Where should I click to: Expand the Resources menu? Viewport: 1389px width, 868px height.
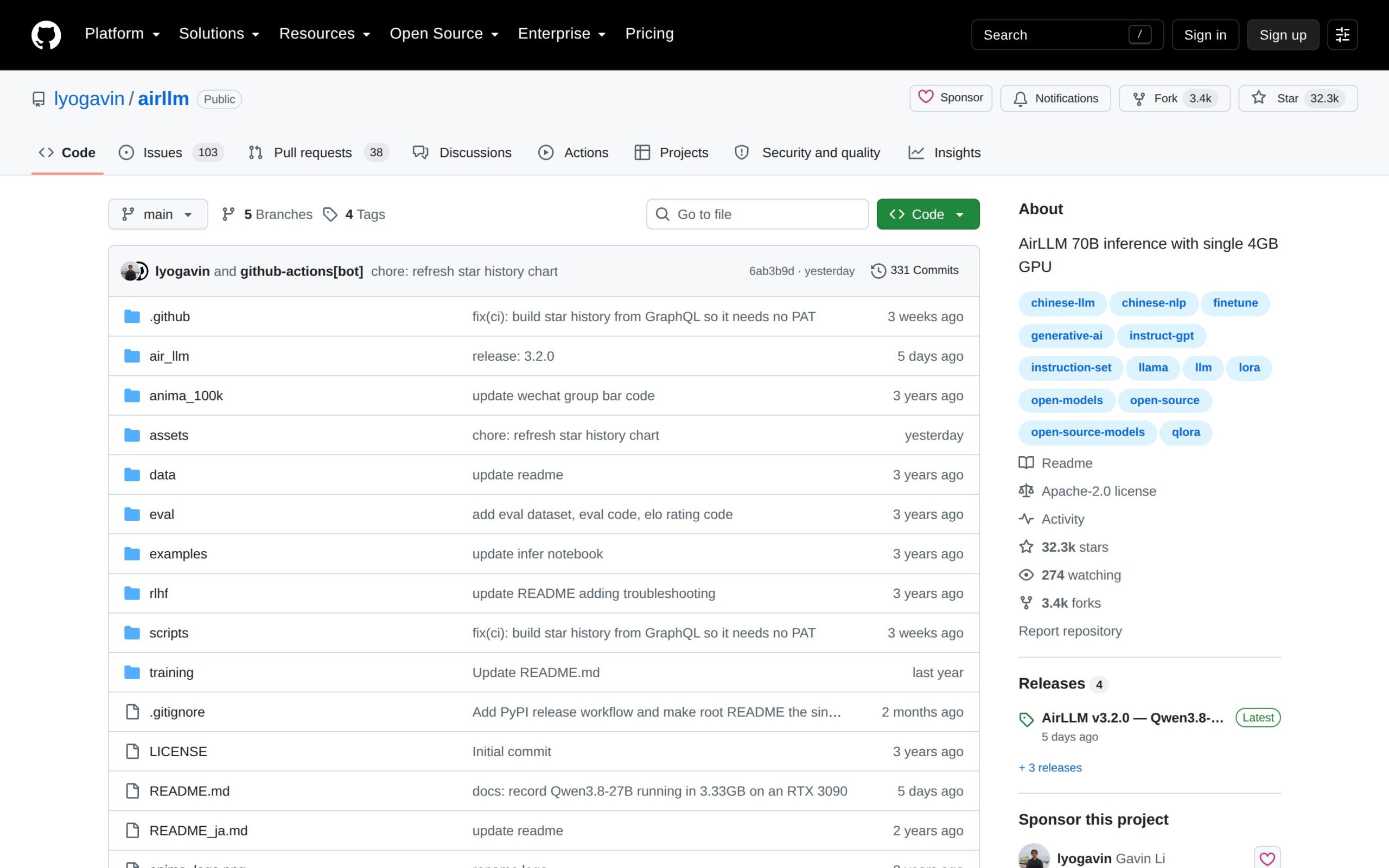(x=324, y=34)
